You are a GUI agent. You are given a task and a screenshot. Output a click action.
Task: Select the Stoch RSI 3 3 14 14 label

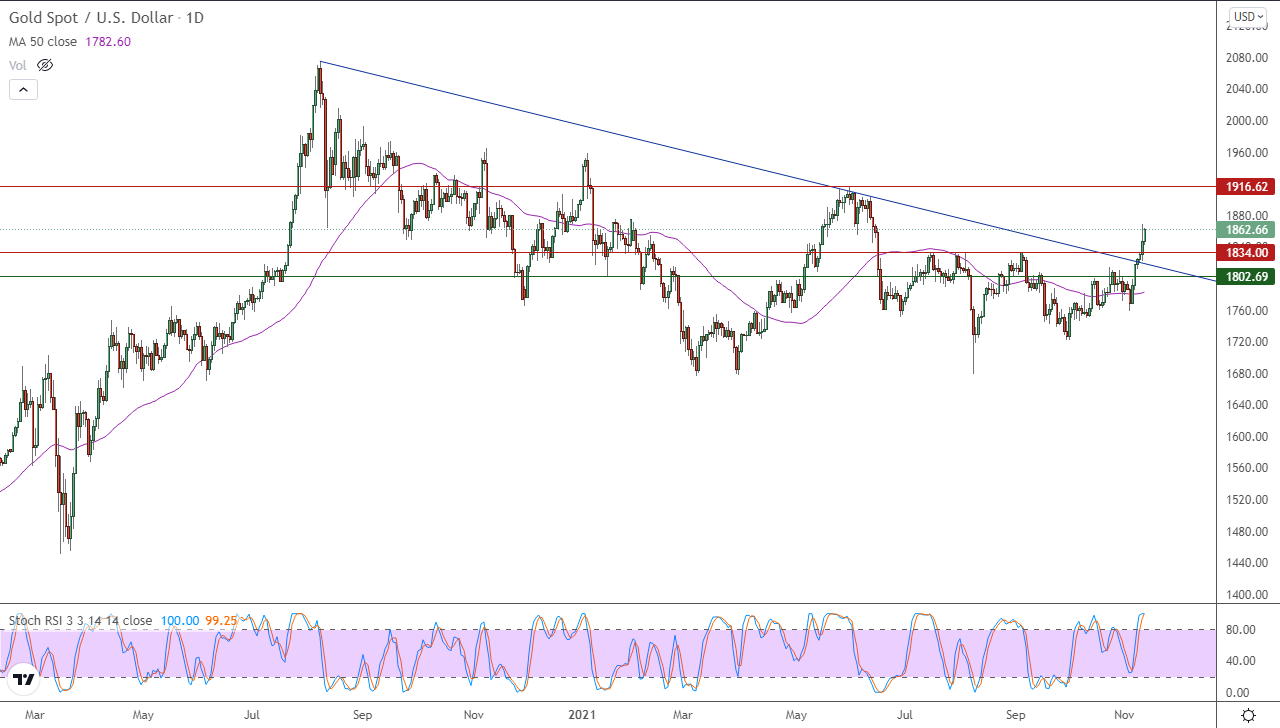coord(80,620)
